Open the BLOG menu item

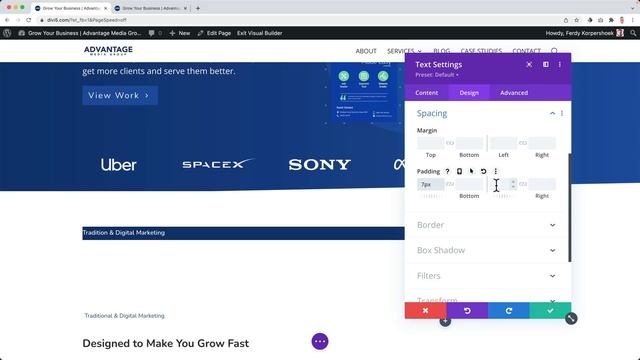tap(442, 51)
